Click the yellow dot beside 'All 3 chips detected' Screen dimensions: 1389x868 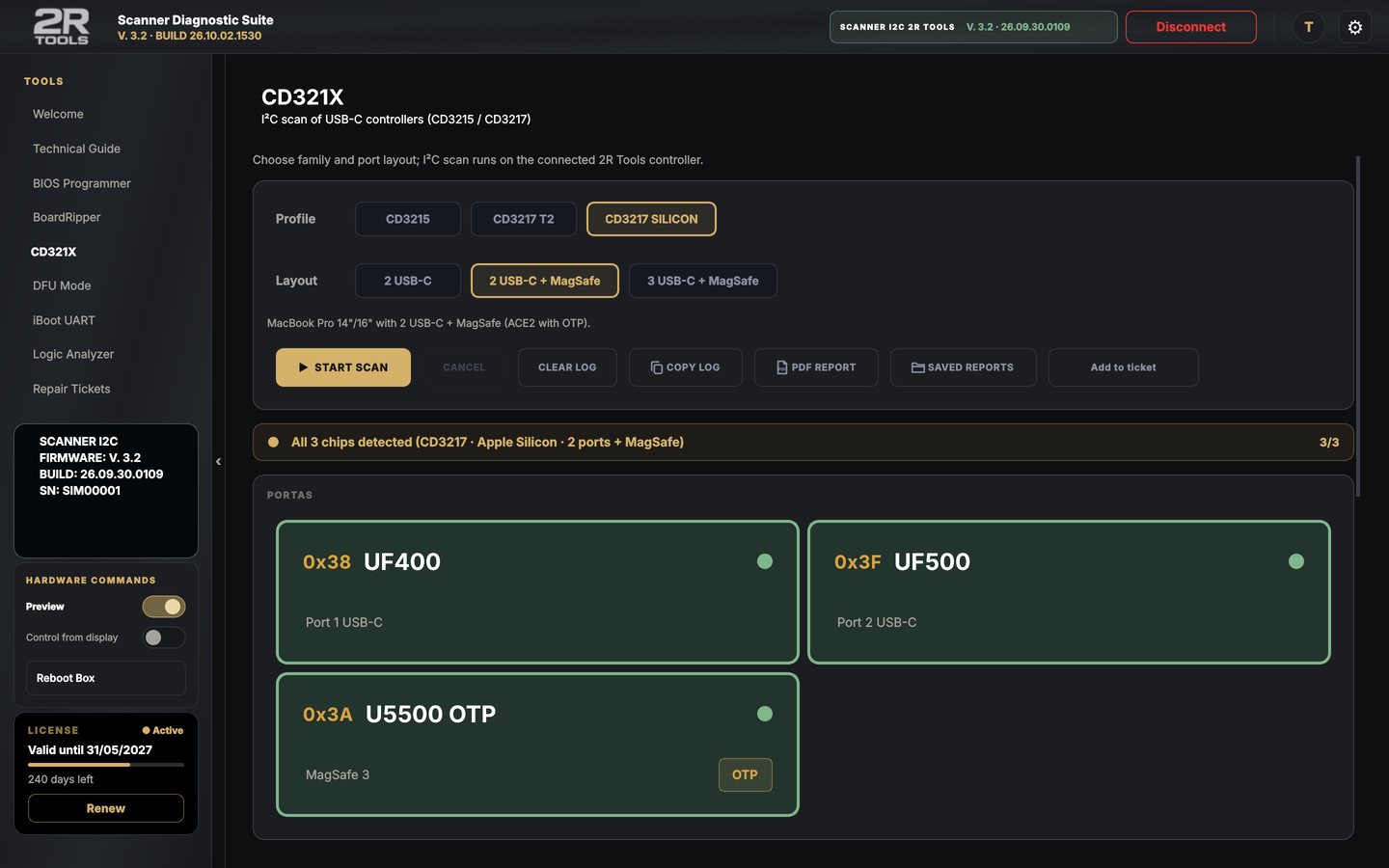tap(273, 442)
